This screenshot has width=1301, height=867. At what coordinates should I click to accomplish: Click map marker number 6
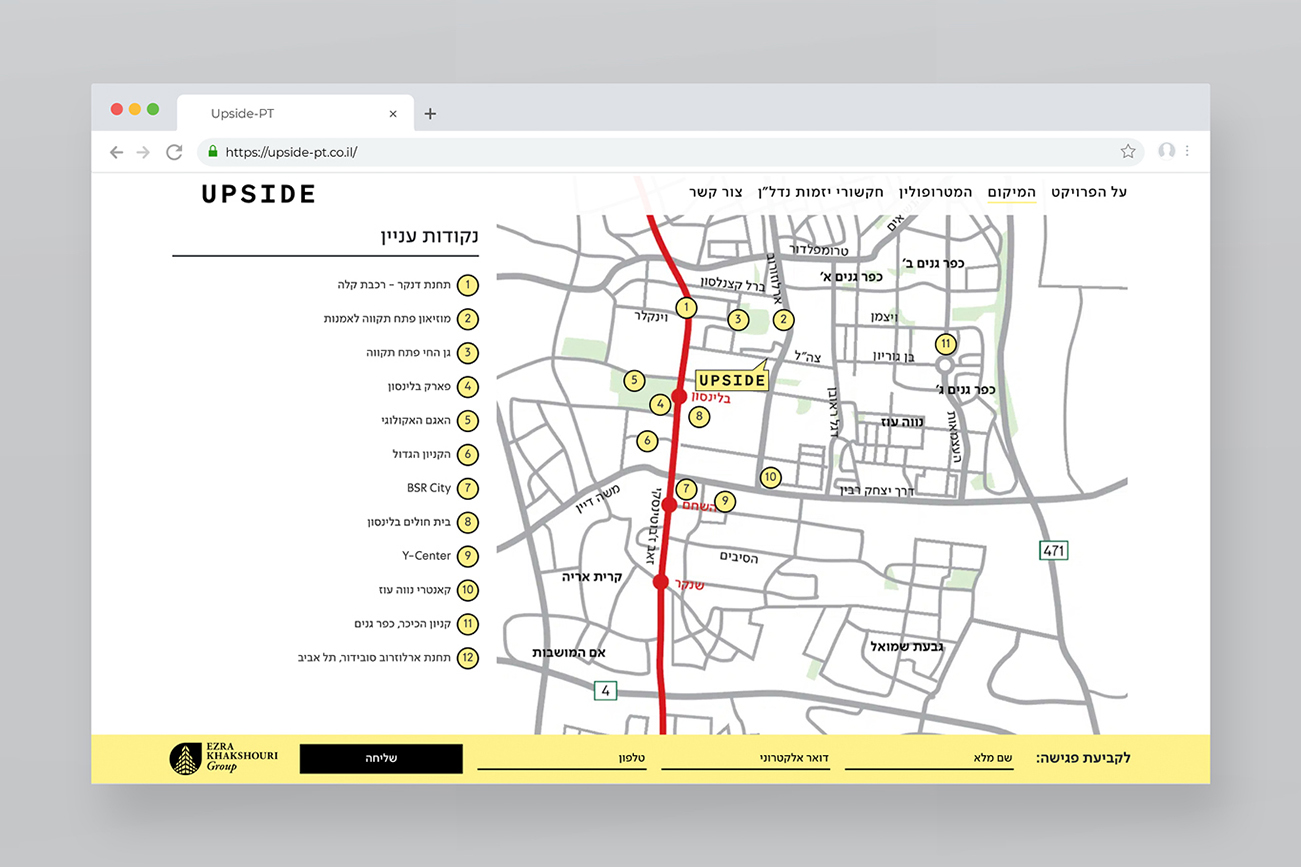647,440
